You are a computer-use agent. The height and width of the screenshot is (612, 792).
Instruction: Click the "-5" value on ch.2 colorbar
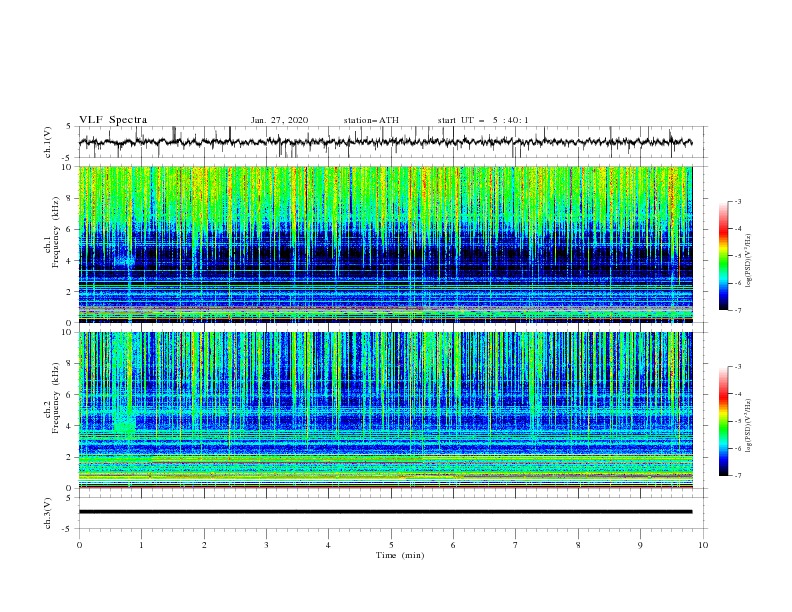[738, 421]
